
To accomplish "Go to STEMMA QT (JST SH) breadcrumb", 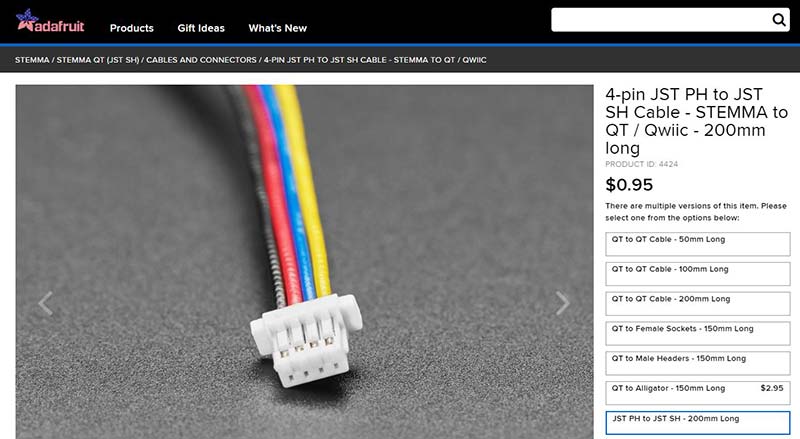I will point(97,60).
